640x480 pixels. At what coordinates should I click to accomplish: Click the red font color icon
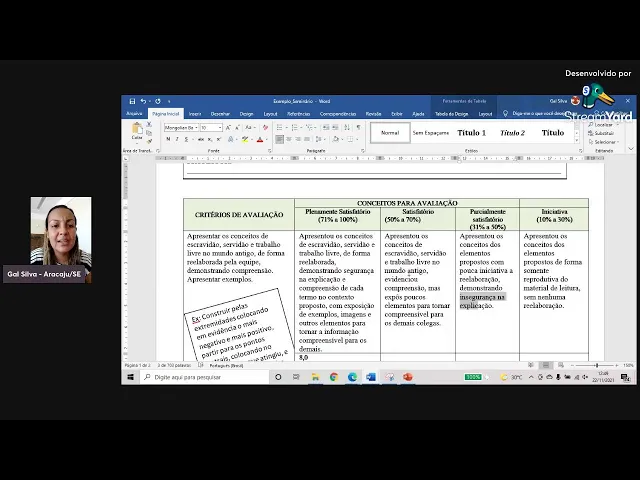pyautogui.click(x=260, y=140)
